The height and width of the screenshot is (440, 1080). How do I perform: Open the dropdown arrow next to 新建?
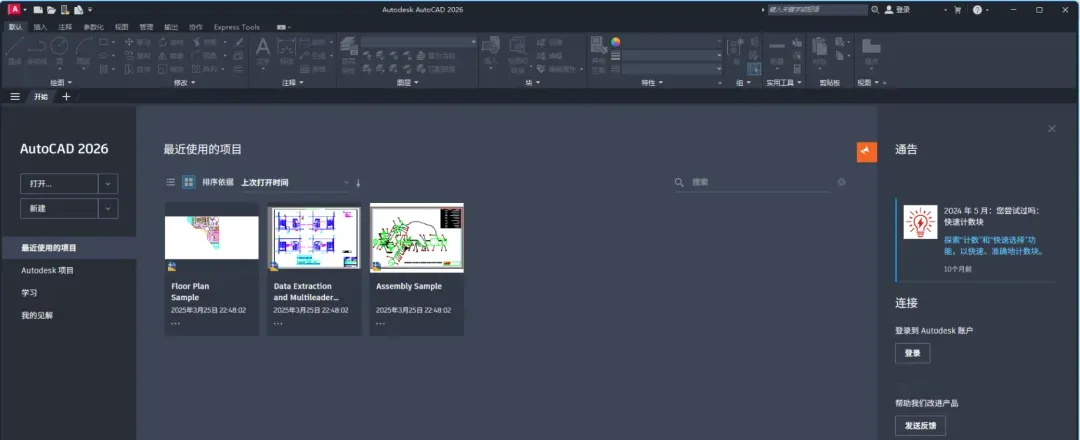point(108,209)
